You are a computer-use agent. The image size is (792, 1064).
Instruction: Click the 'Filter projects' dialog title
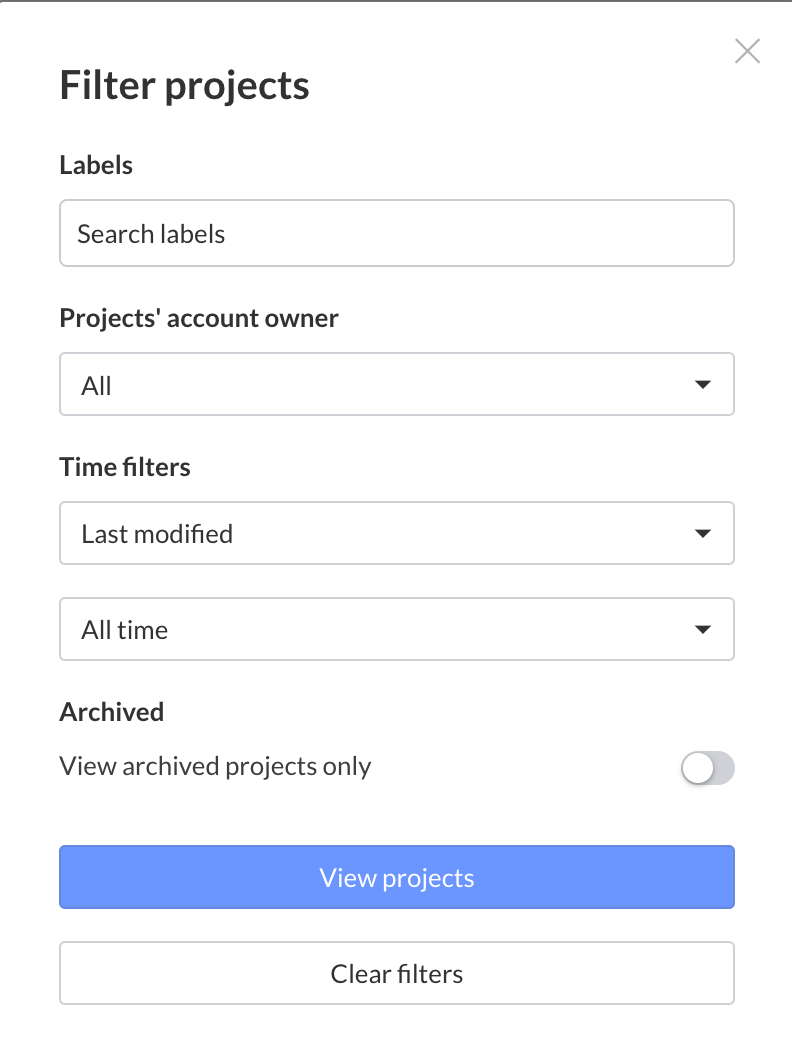184,85
